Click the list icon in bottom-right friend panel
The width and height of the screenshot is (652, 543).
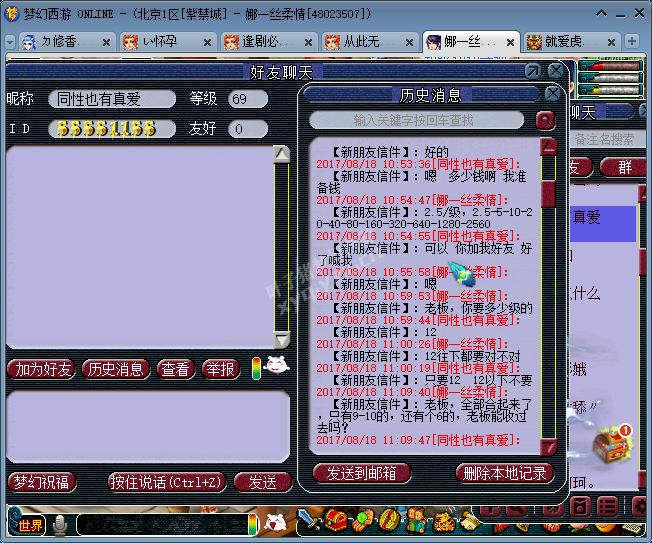coord(608,507)
